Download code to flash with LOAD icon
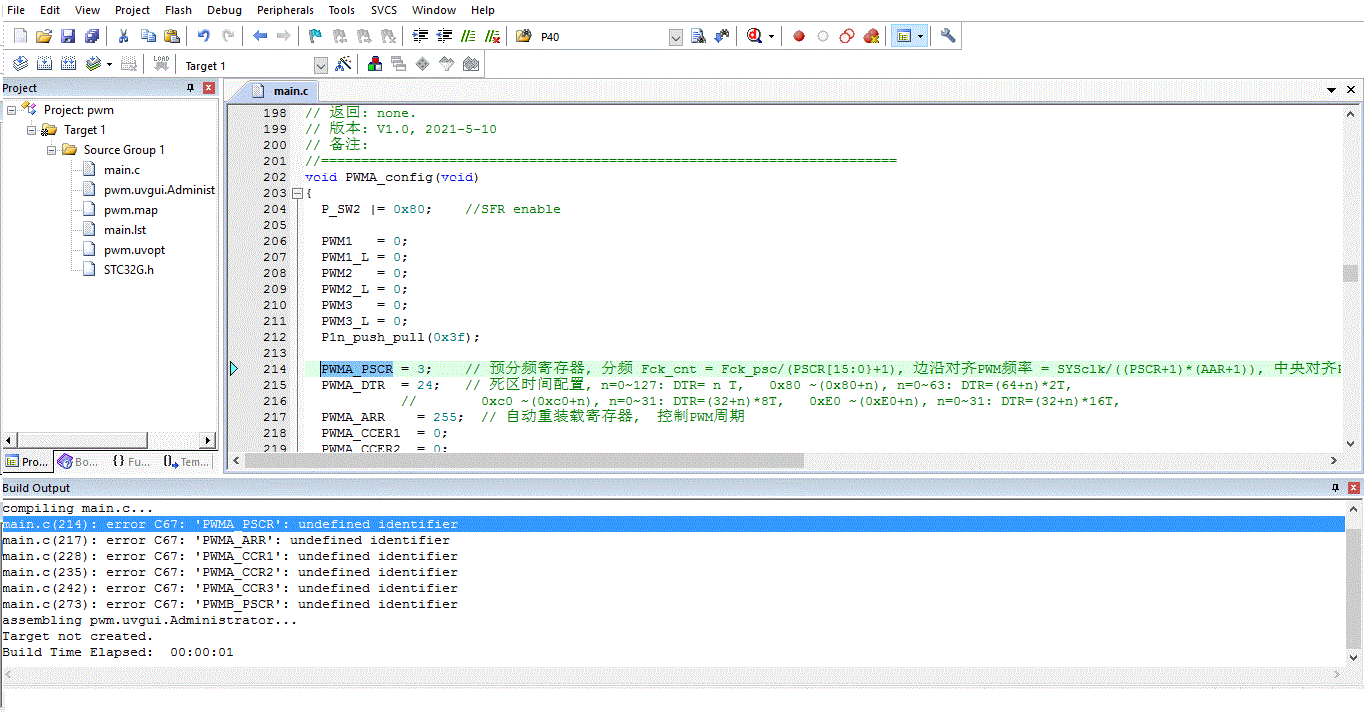The height and width of the screenshot is (712, 1370). click(x=161, y=64)
